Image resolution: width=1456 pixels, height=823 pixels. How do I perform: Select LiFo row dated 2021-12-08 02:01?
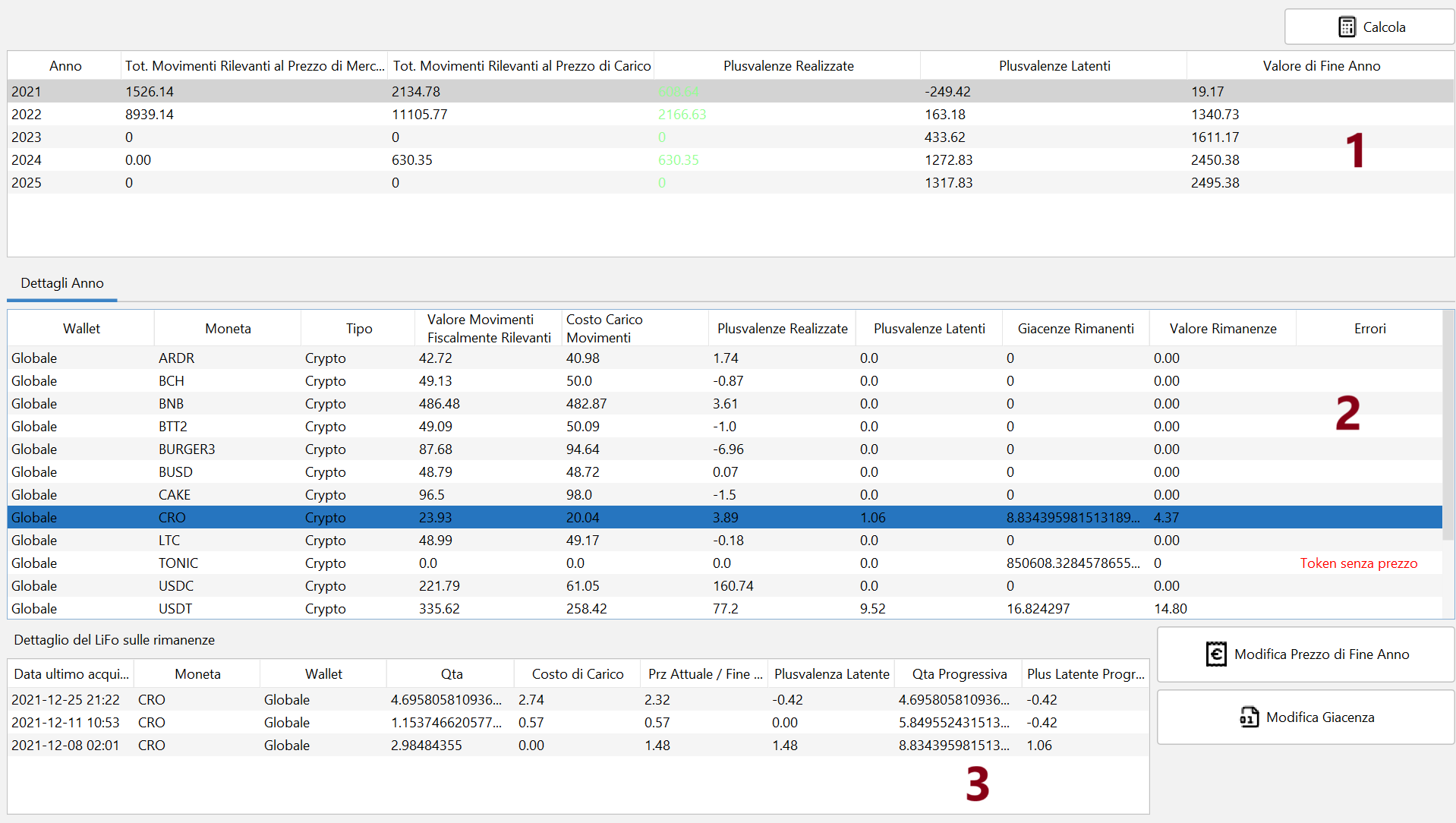(578, 746)
